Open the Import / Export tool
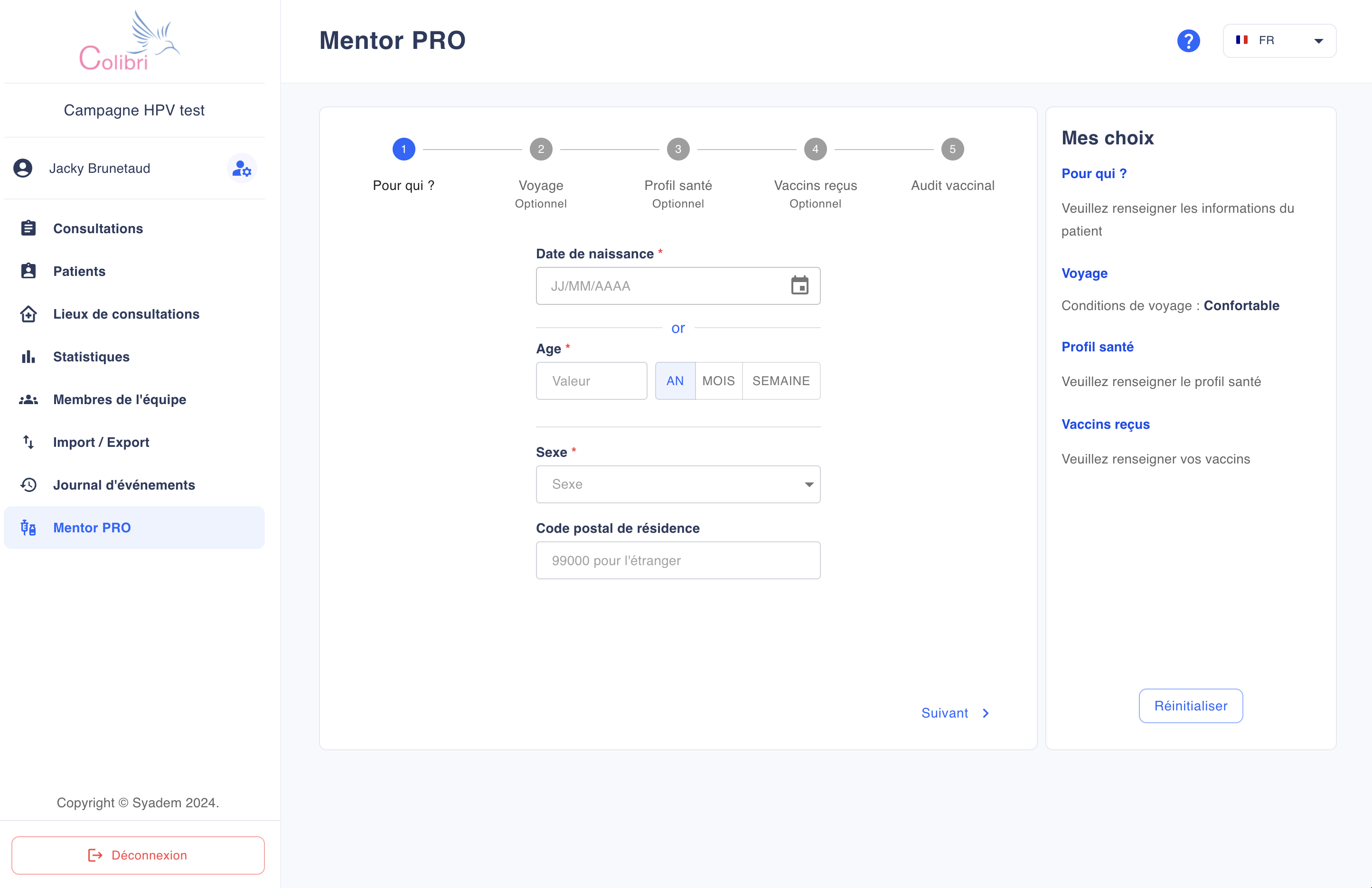This screenshot has width=1372, height=888. [101, 442]
